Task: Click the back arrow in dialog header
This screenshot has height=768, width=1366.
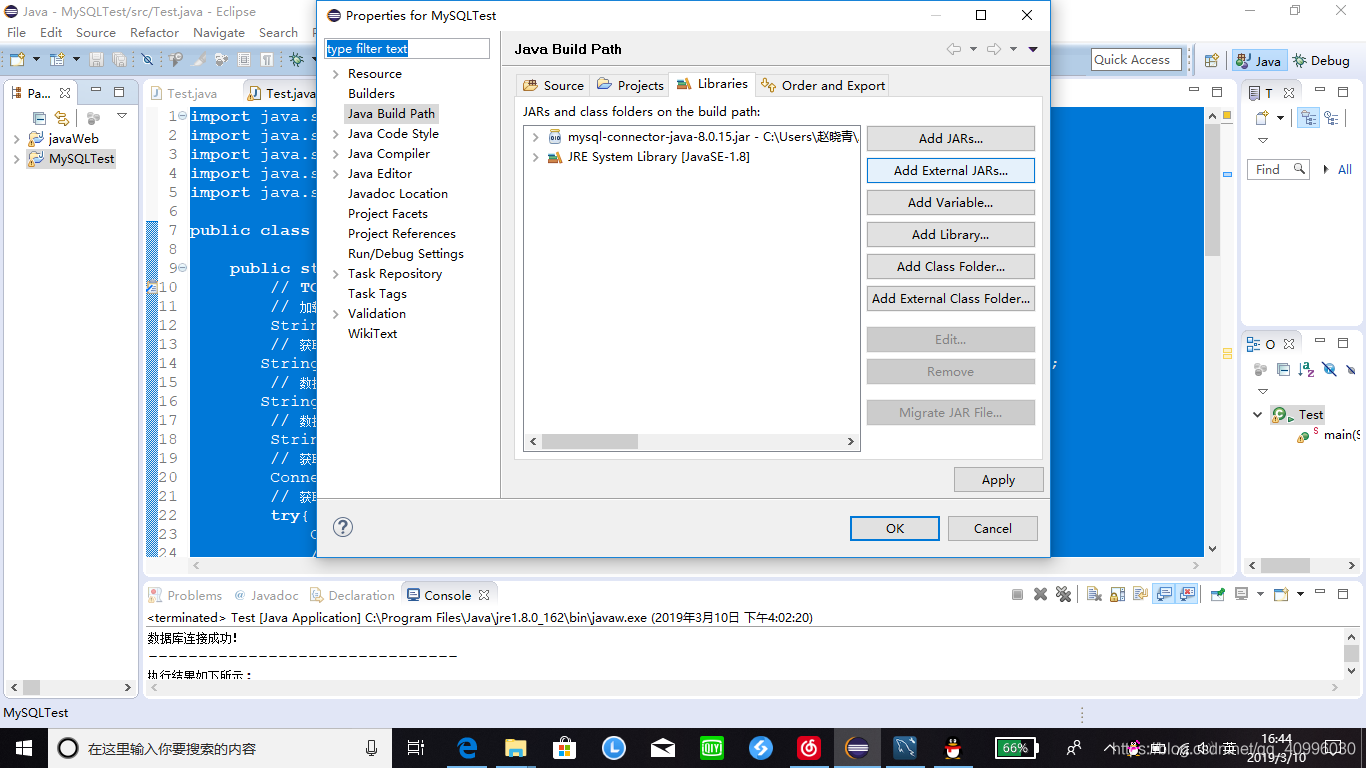Action: [x=954, y=49]
